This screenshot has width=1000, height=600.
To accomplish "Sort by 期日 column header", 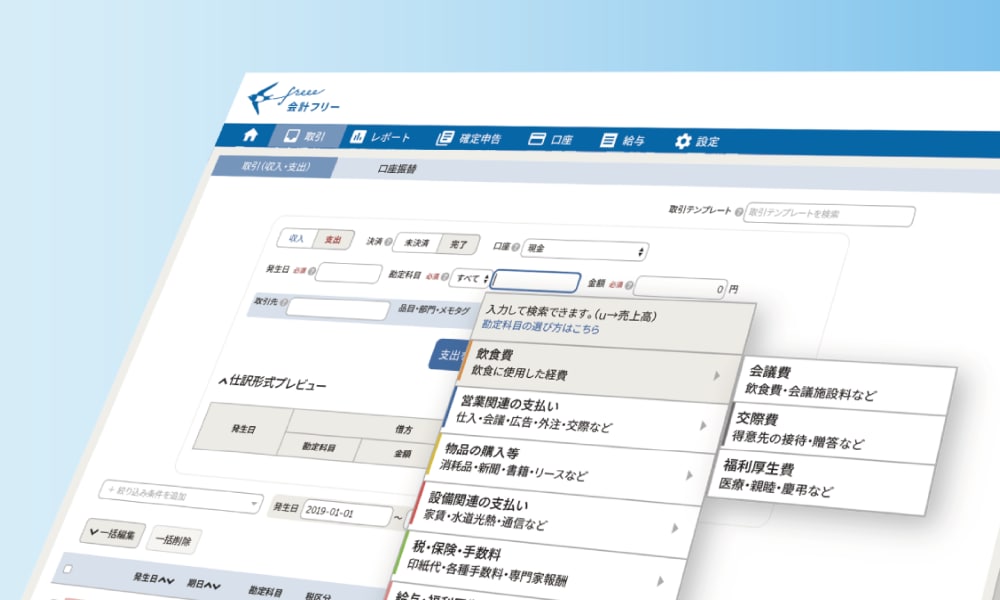I will click(x=203, y=583).
